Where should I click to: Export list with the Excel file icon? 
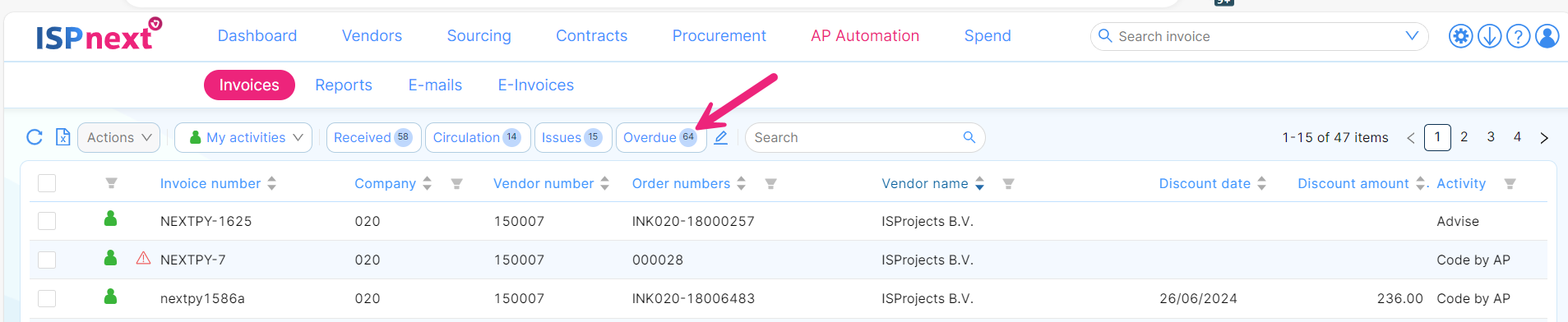[x=62, y=137]
